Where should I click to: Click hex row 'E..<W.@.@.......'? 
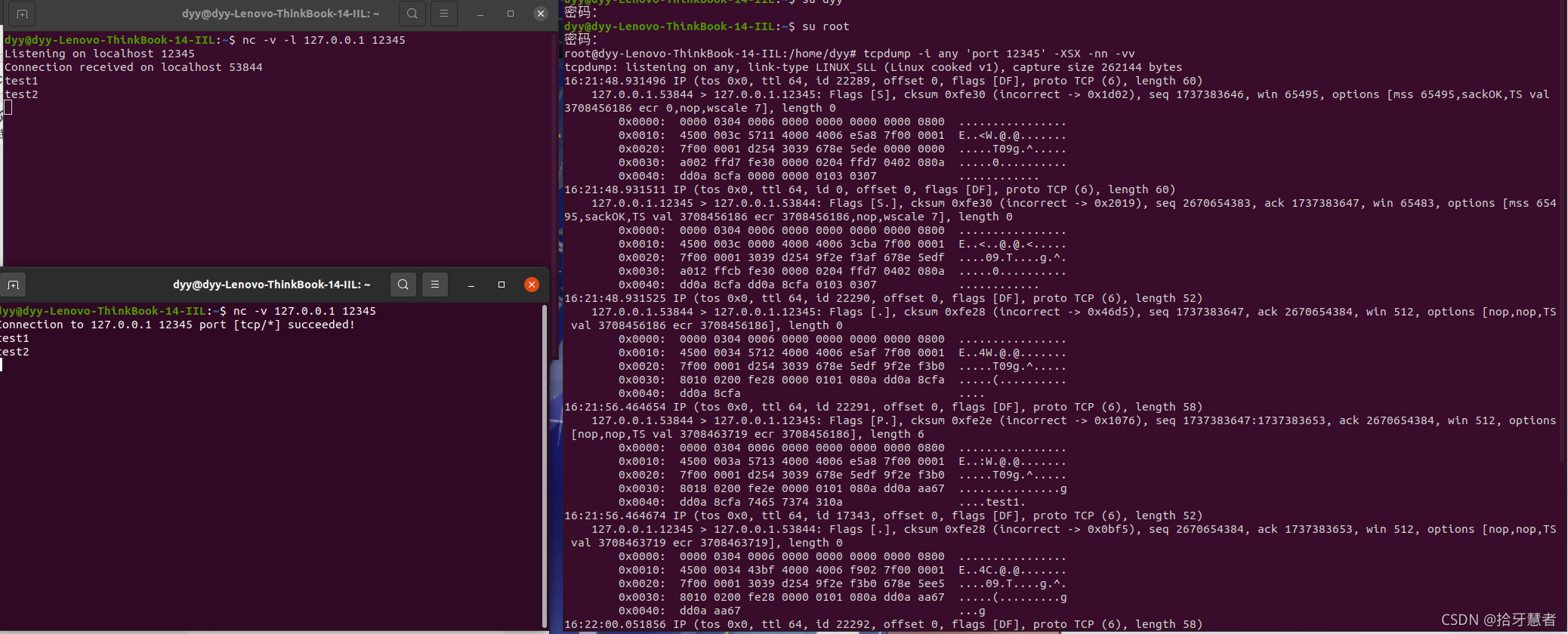[842, 135]
